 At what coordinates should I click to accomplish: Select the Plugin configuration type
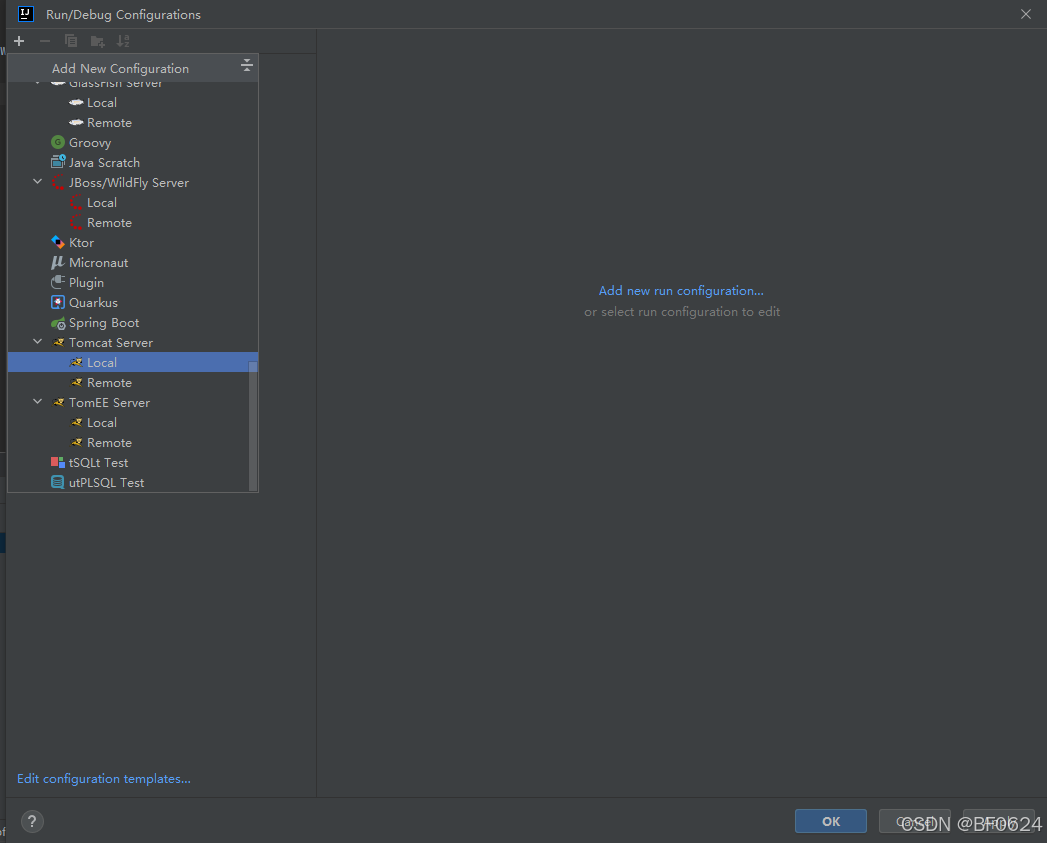pos(132,283)
